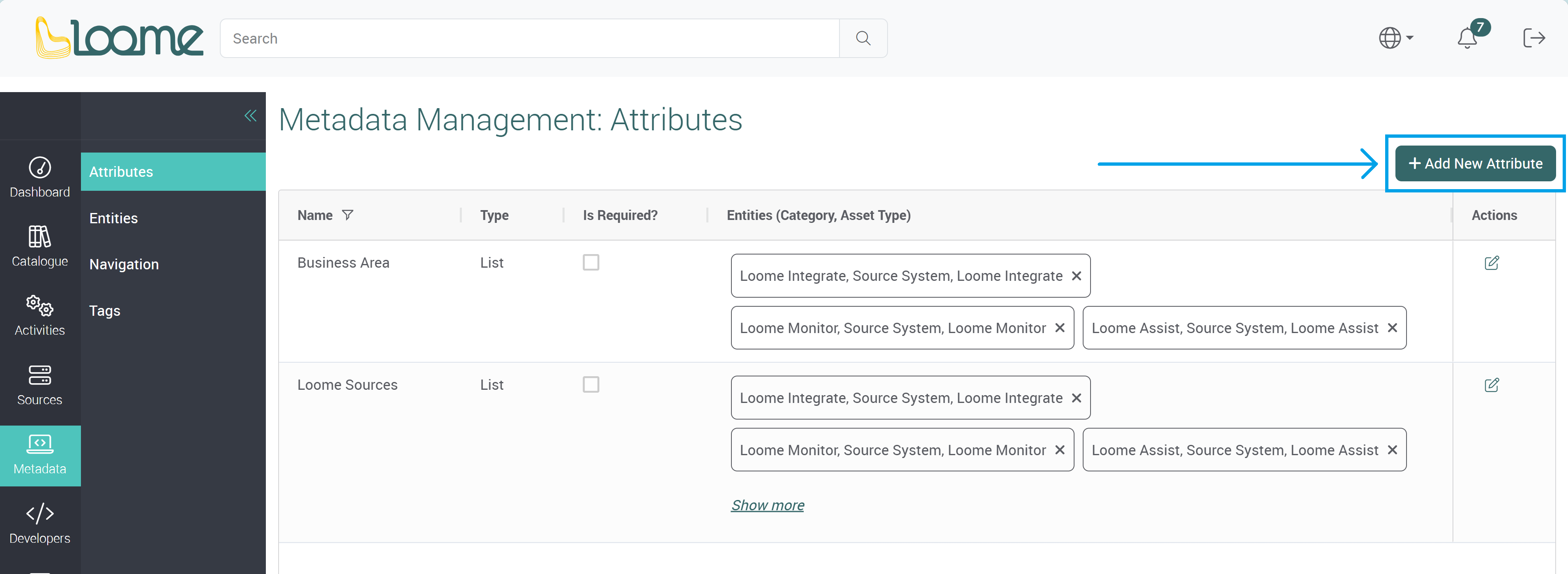The image size is (1568, 574).
Task: Click the Name column header
Action: pos(315,215)
